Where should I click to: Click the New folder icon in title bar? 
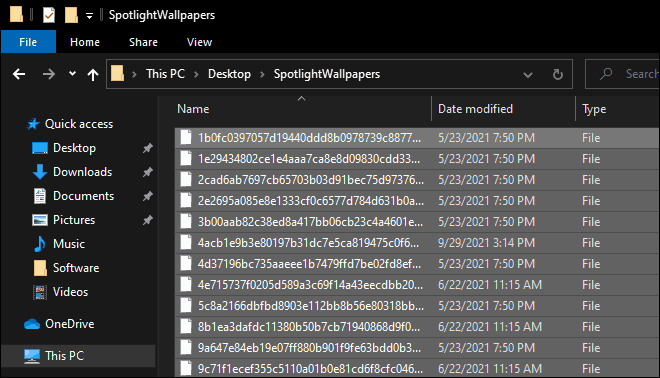pyautogui.click(x=71, y=15)
